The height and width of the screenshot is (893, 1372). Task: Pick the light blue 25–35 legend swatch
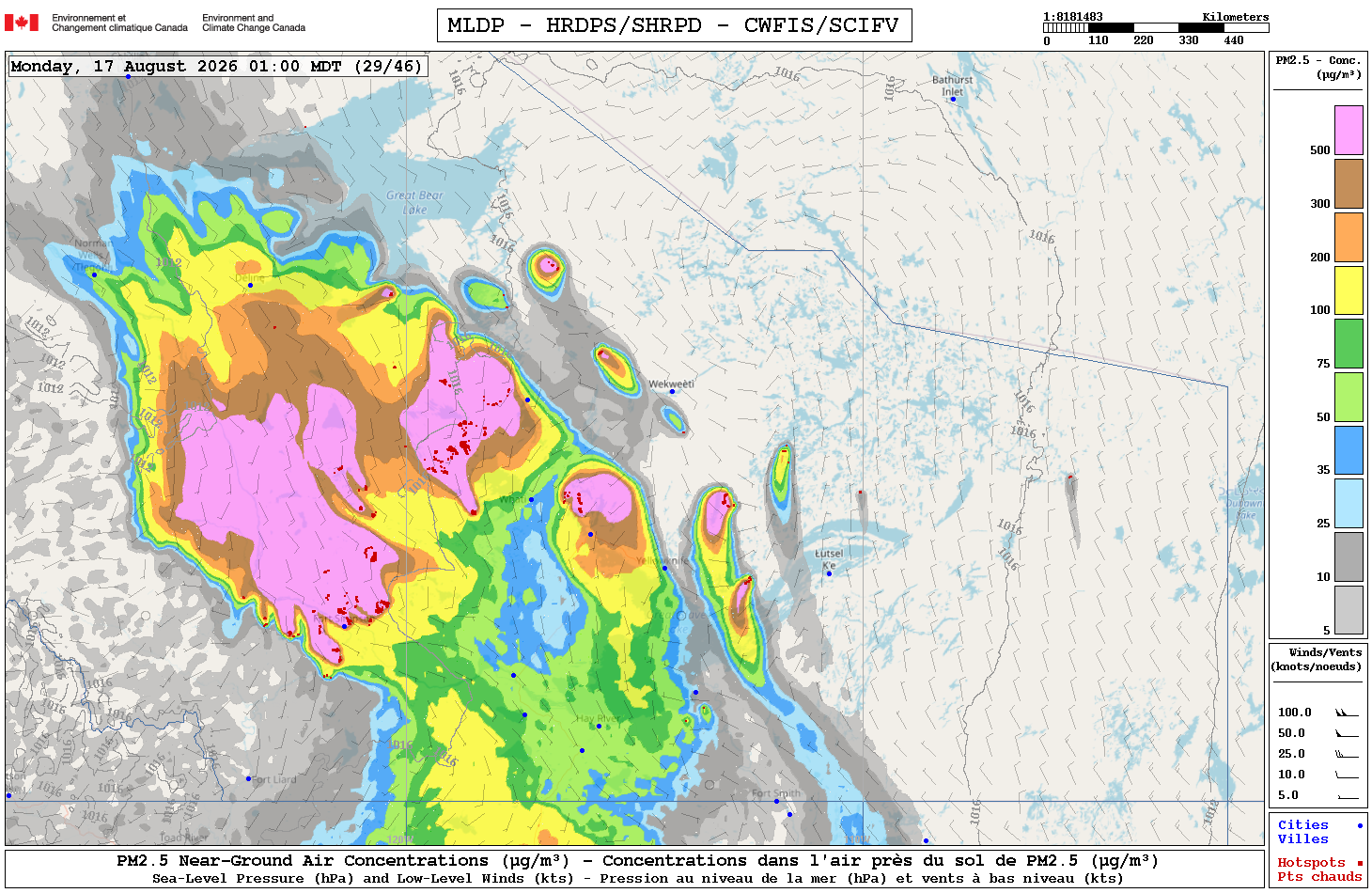1349,504
